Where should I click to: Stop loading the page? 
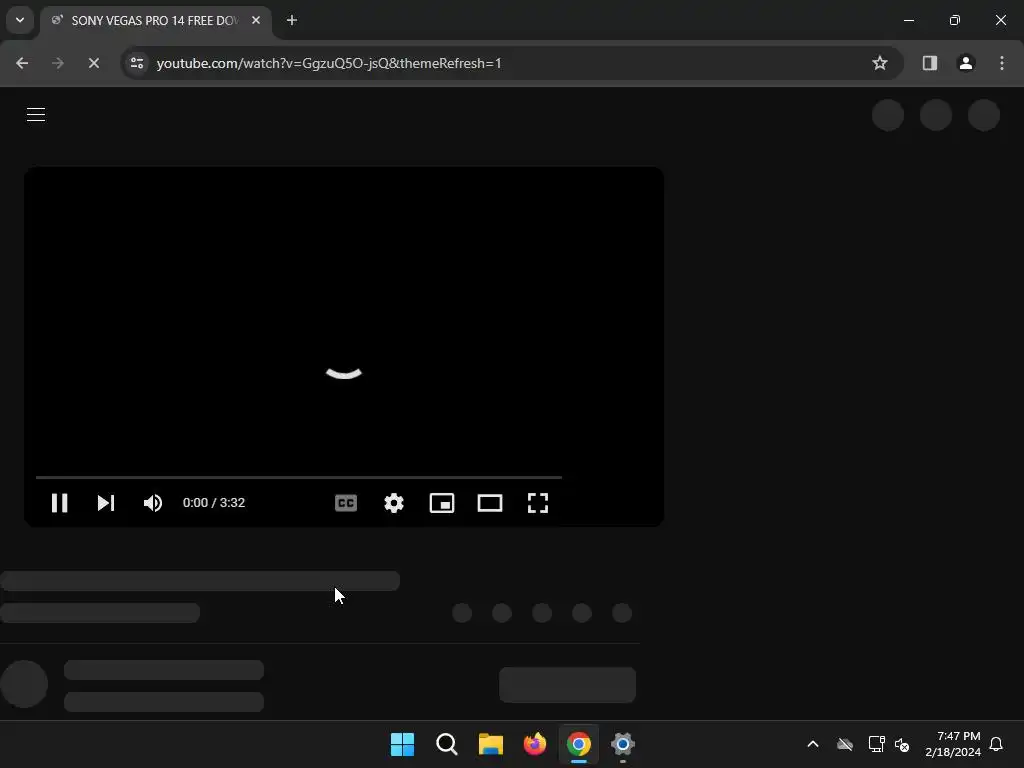pos(93,63)
